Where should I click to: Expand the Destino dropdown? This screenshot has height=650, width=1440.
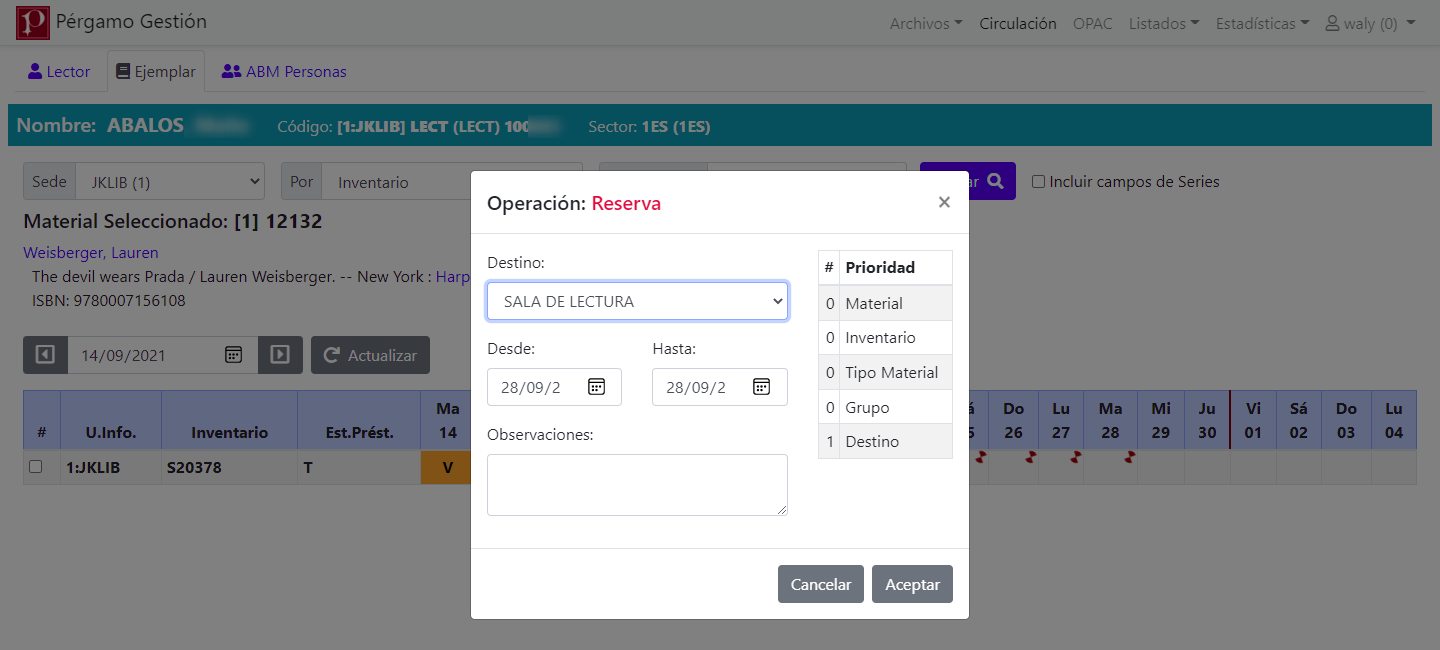click(x=637, y=301)
